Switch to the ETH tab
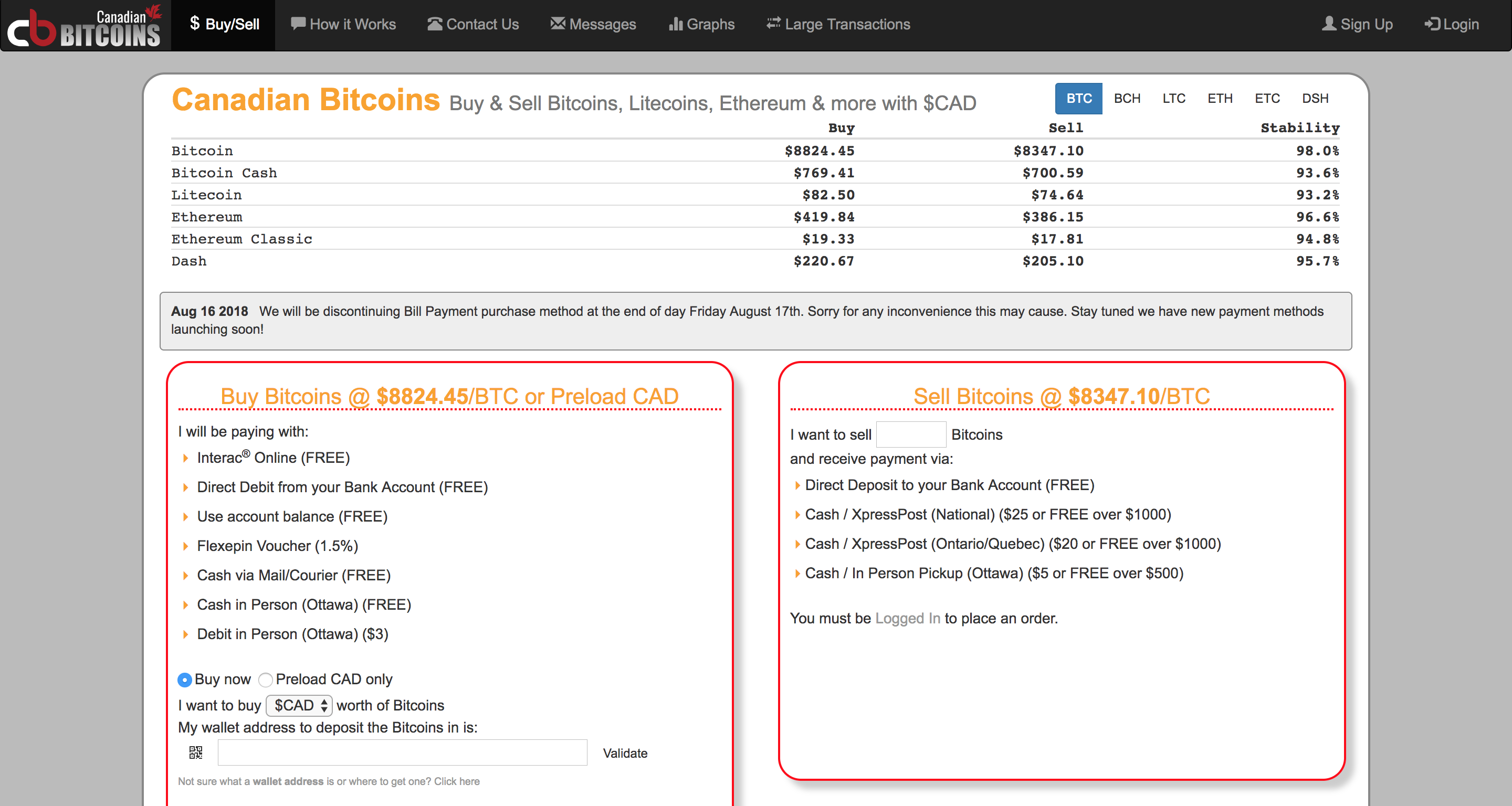The width and height of the screenshot is (1512, 806). 1220,98
